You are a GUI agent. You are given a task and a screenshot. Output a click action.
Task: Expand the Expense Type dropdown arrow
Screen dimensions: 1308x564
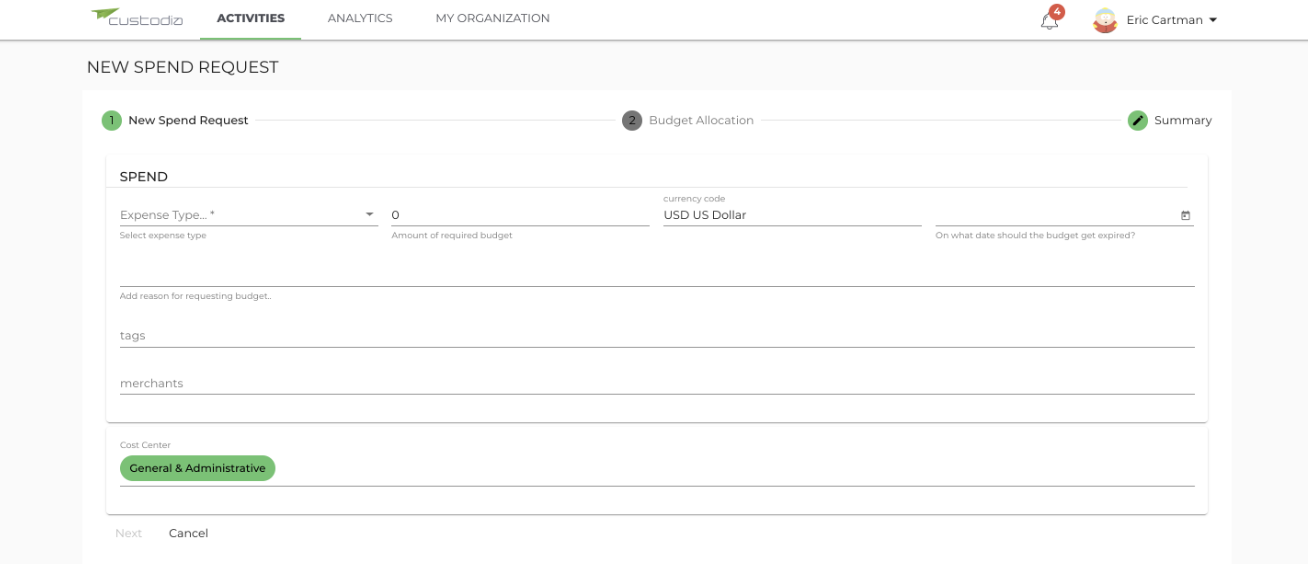point(369,215)
